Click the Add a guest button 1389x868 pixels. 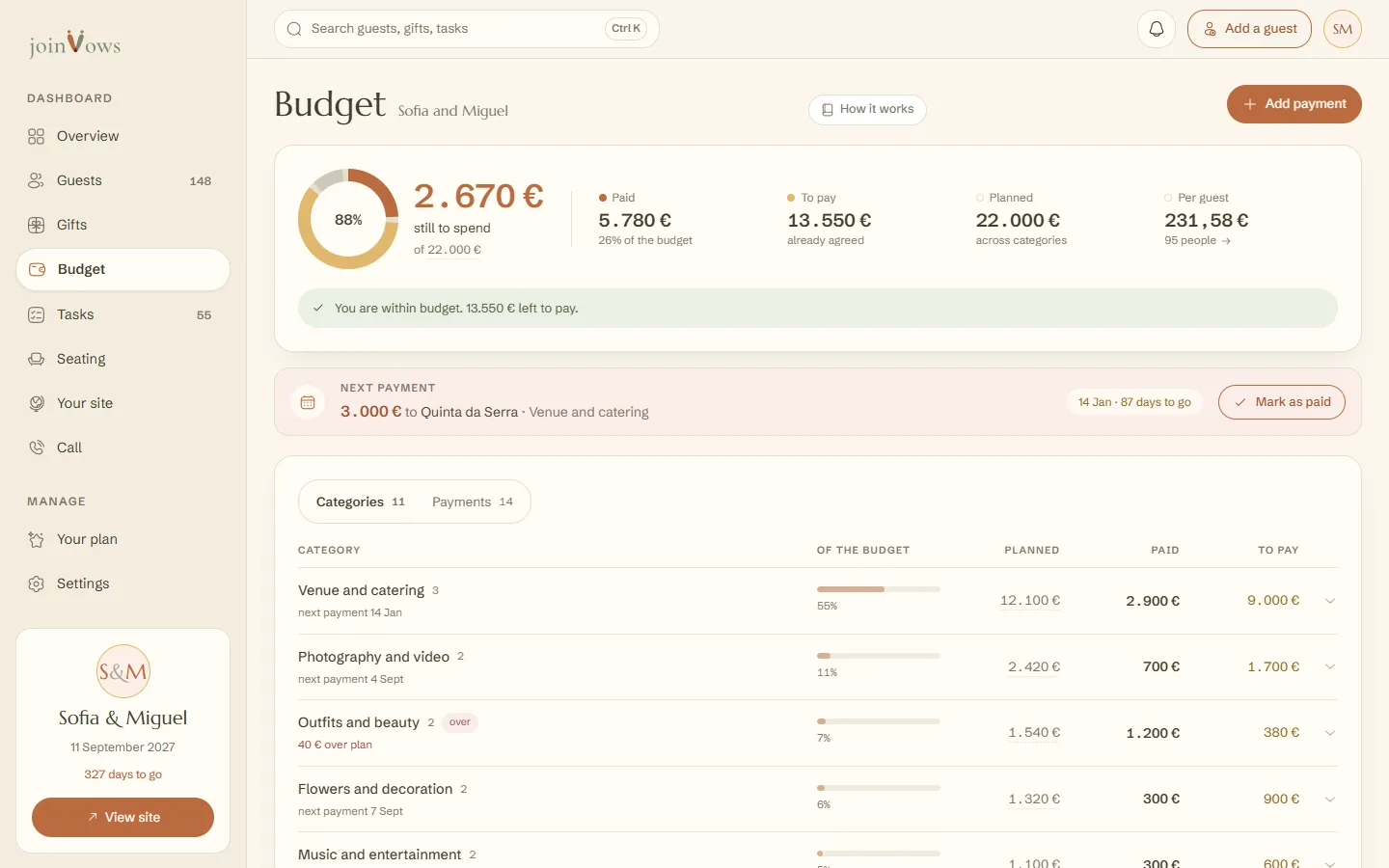click(1249, 29)
